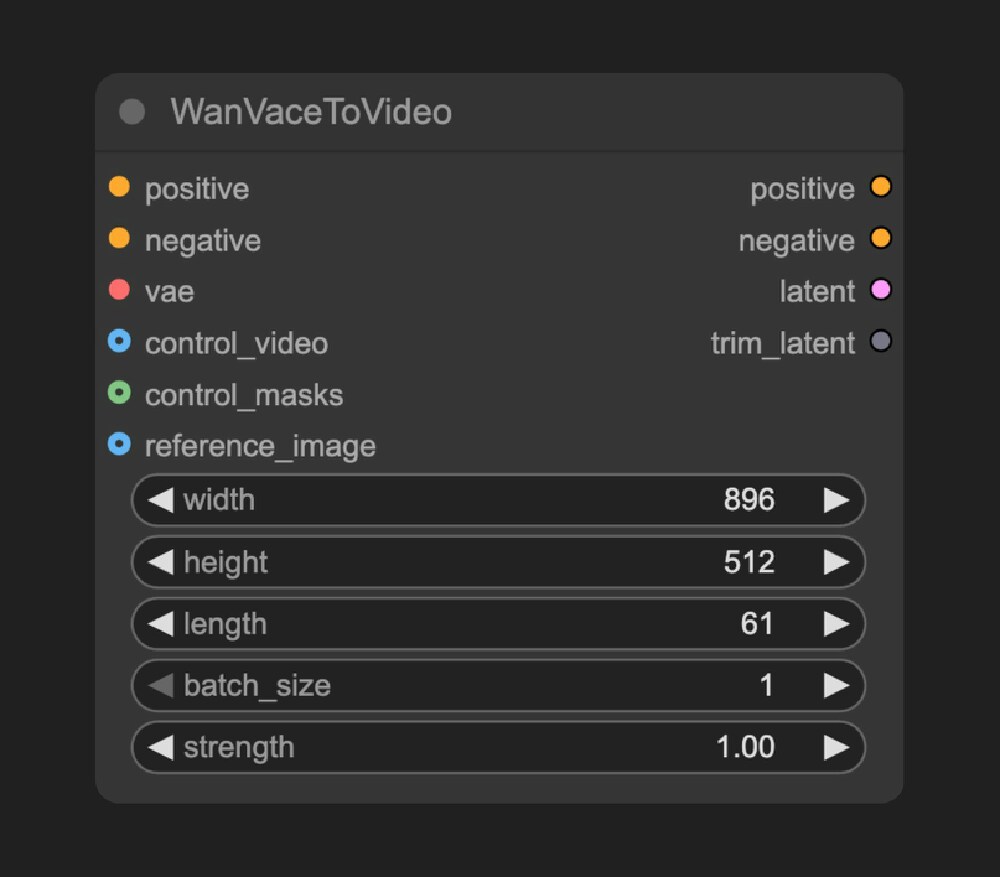Decrease strength with the left arrow
Viewport: 1000px width, 877px height.
tap(160, 748)
